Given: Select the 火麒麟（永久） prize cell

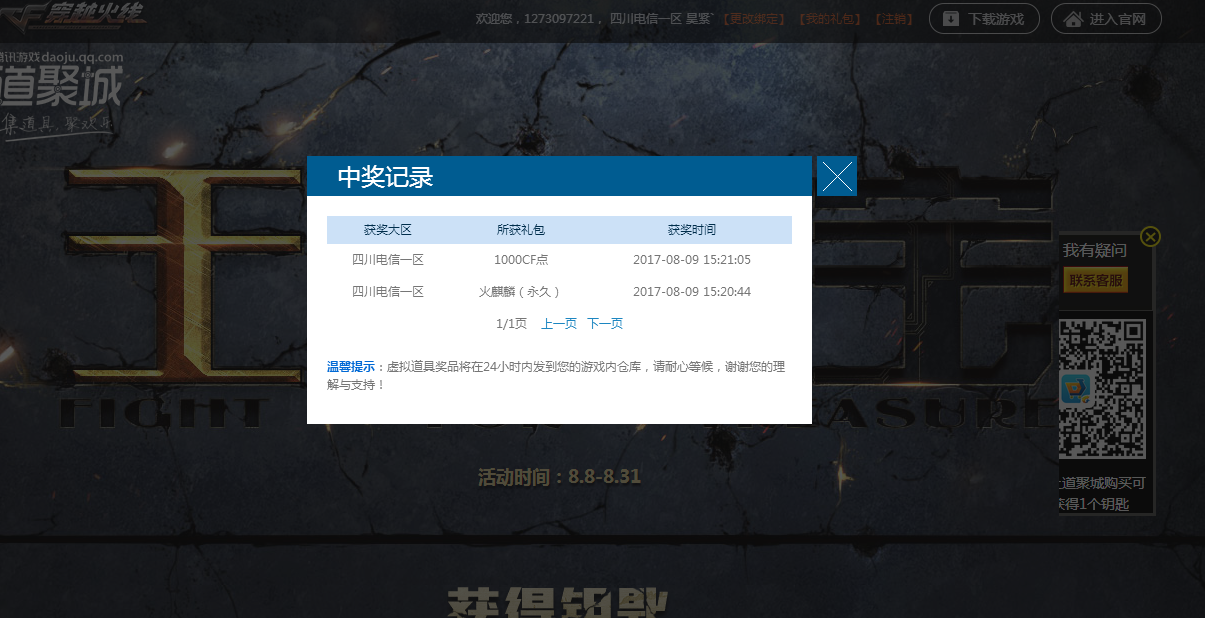Looking at the screenshot, I should [x=521, y=292].
